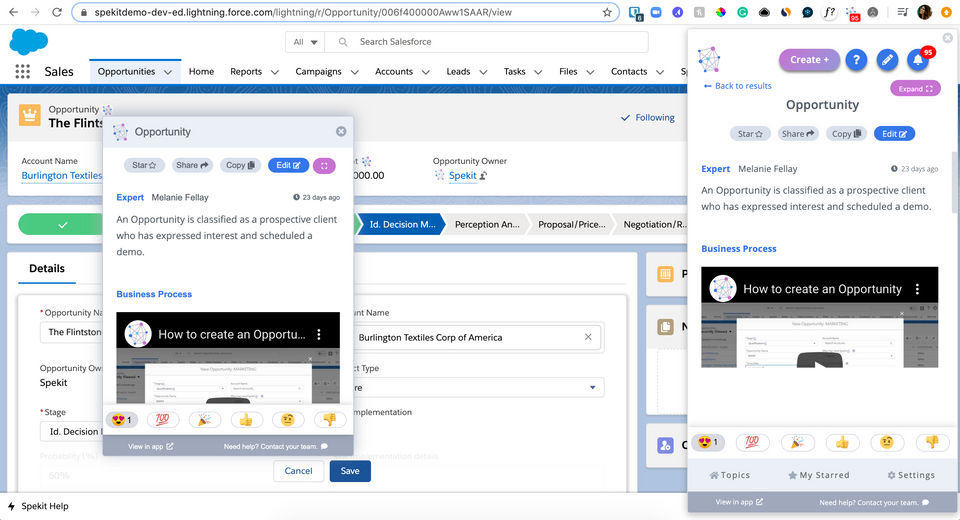Expand the Opportunities tab dropdown arrow
Screen dimensions: 960x520
tap(168, 72)
